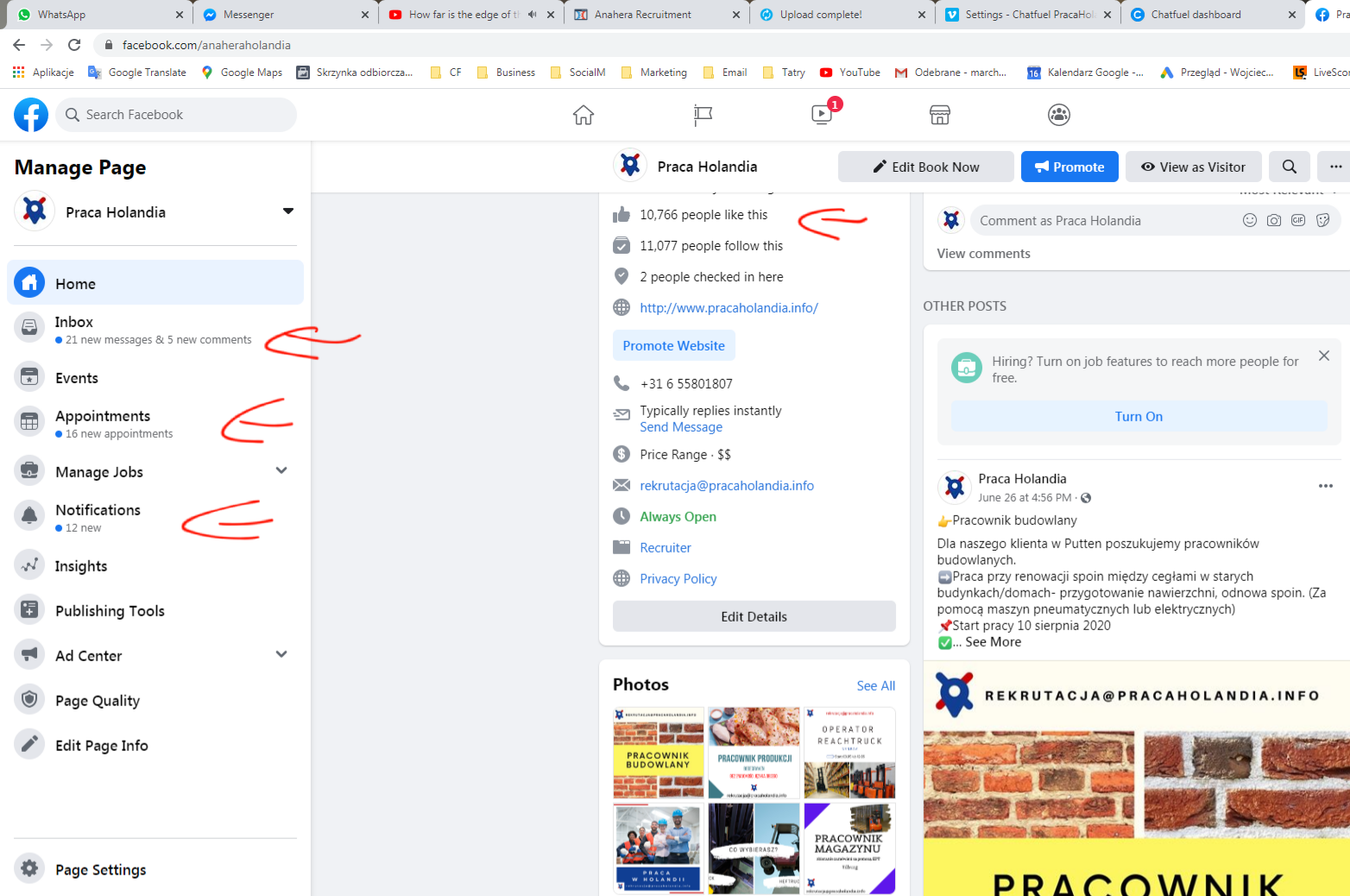Click the Recruiter category link

(666, 547)
